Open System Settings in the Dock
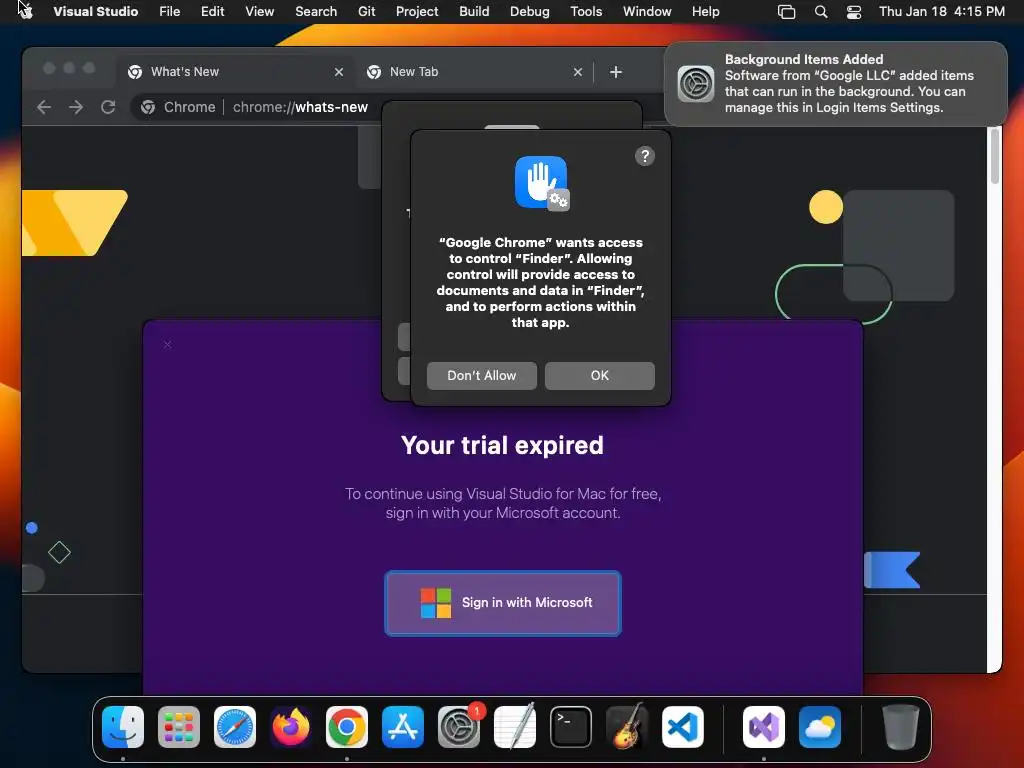 (459, 727)
